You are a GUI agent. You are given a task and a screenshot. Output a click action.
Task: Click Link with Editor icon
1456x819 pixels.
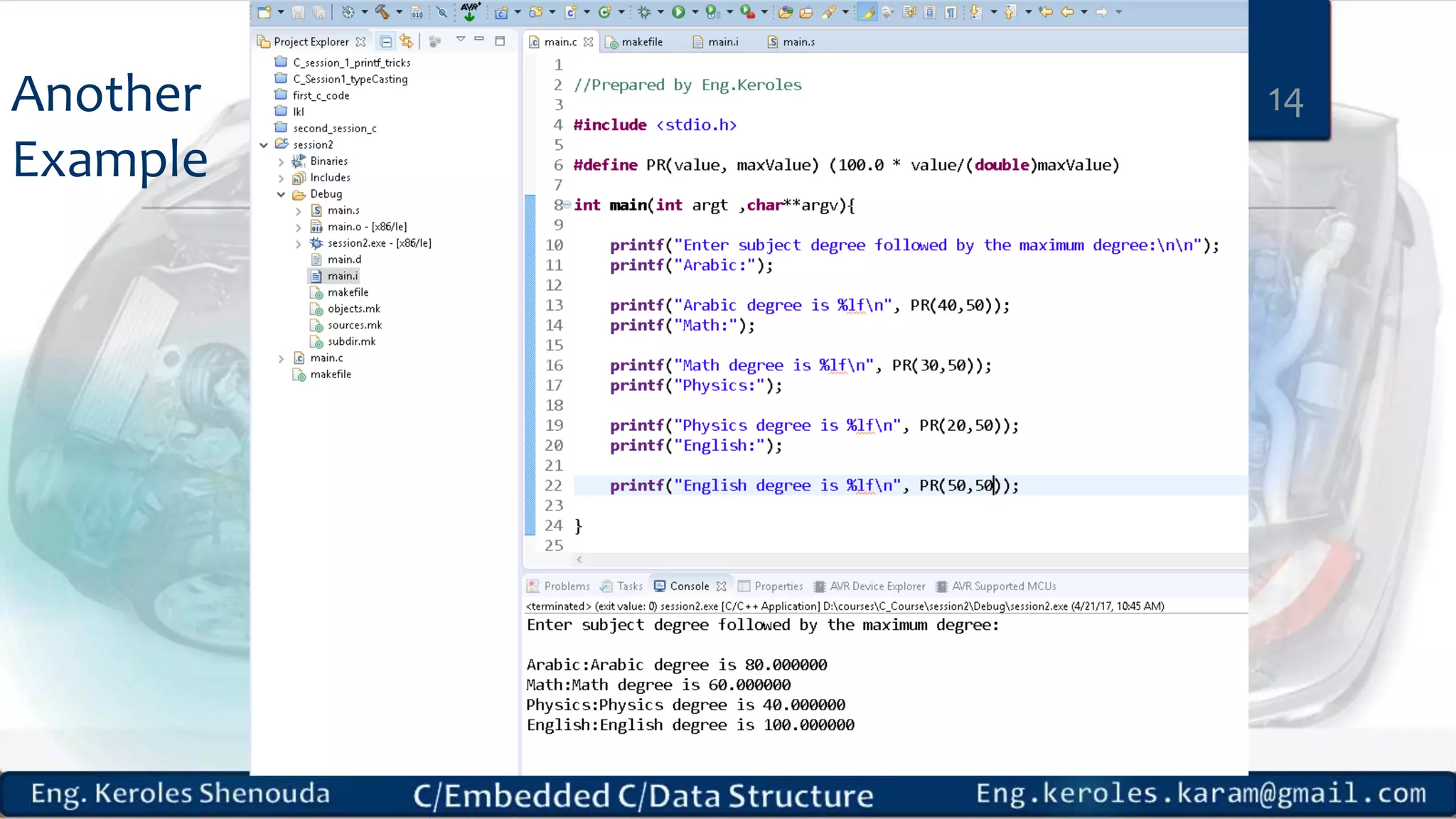(406, 41)
